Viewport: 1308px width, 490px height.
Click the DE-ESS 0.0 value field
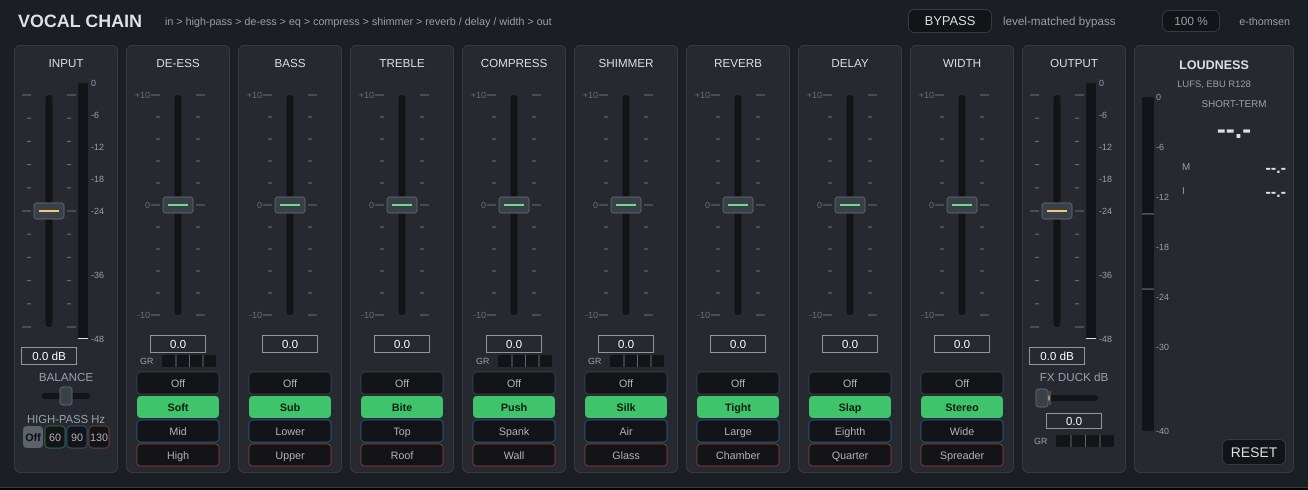pyautogui.click(x=178, y=344)
